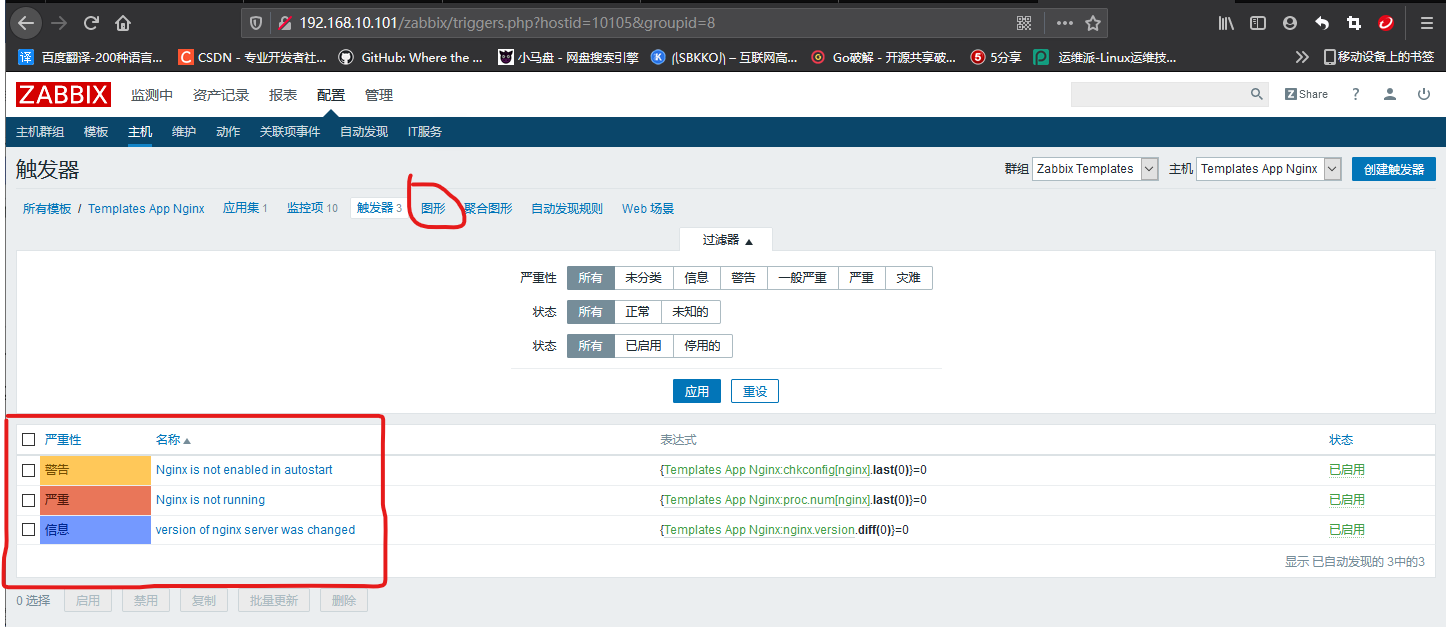Viewport: 1446px width, 627px height.
Task: Open the 监测中 top menu
Action: [x=152, y=95]
